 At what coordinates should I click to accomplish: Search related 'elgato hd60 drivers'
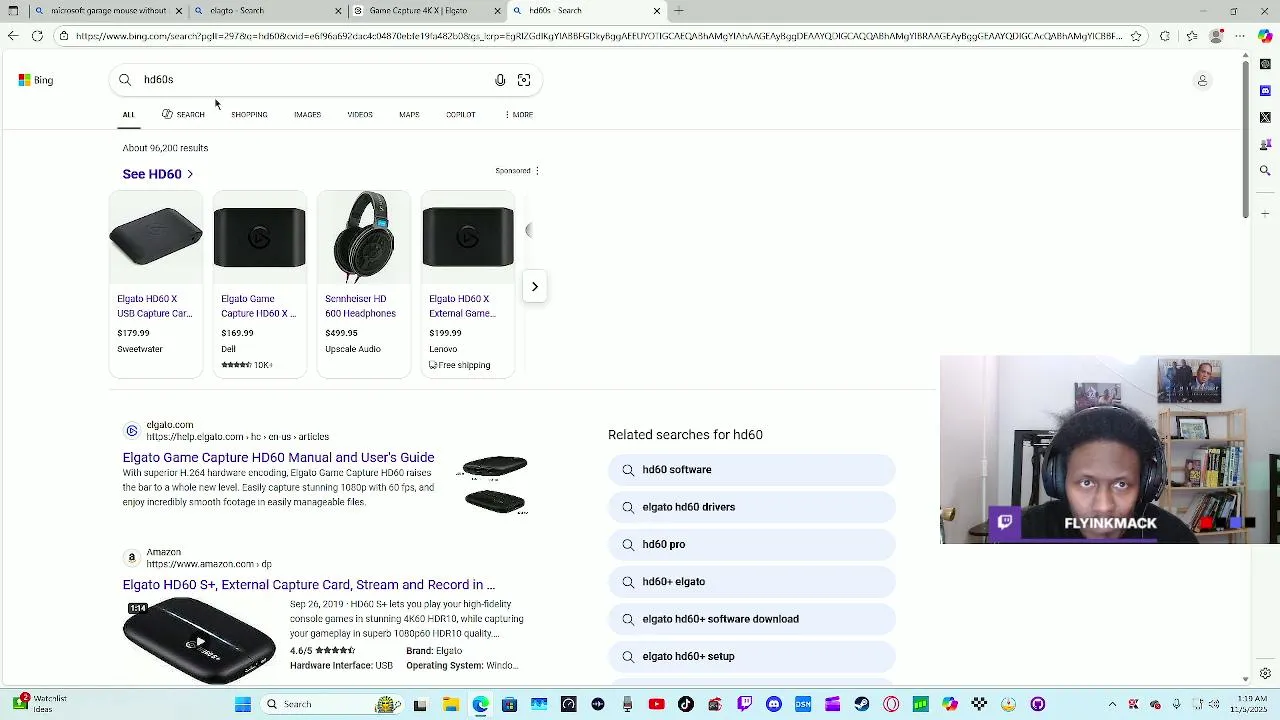click(752, 507)
